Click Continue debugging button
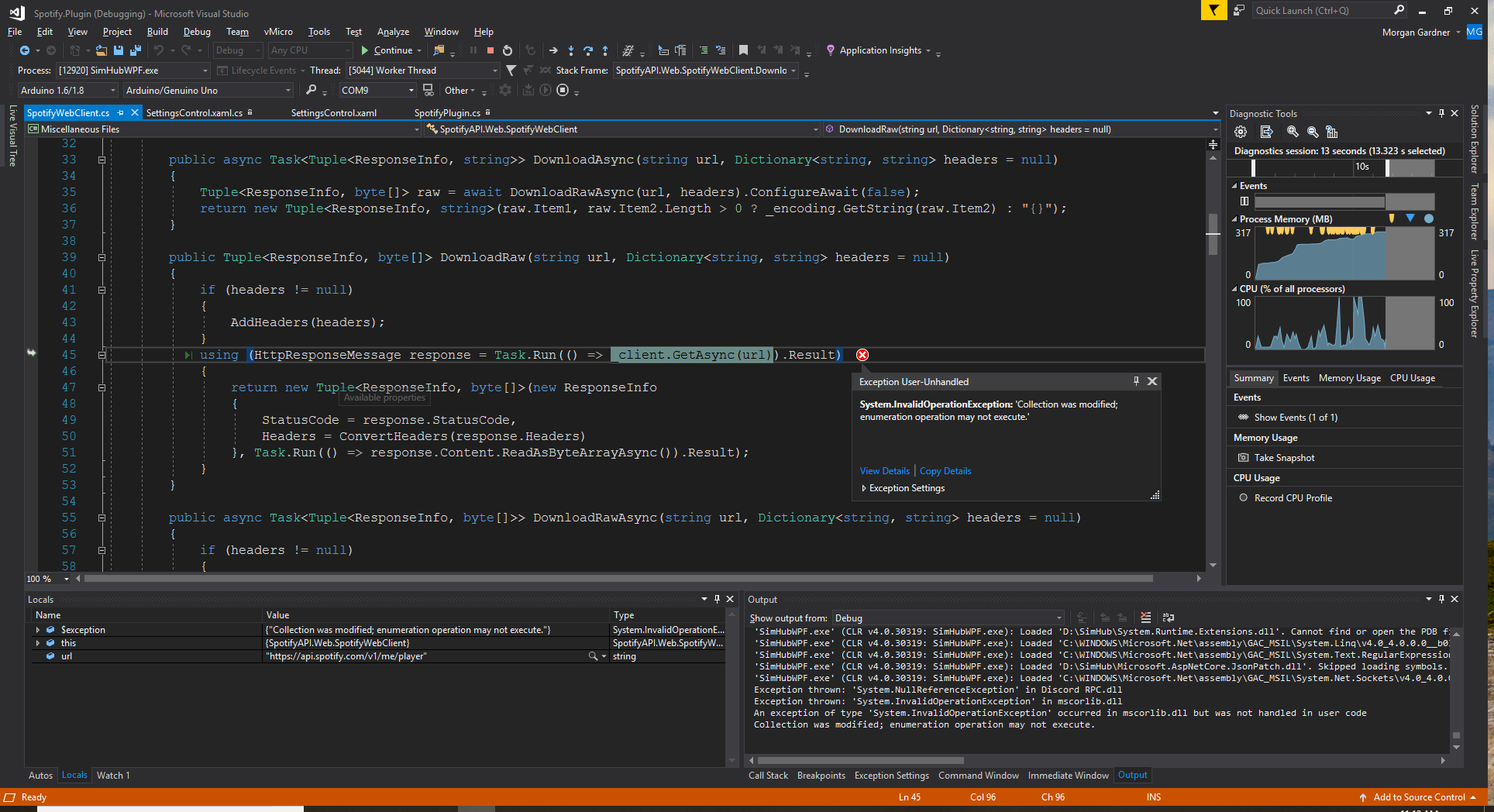The image size is (1494, 812). [x=387, y=50]
